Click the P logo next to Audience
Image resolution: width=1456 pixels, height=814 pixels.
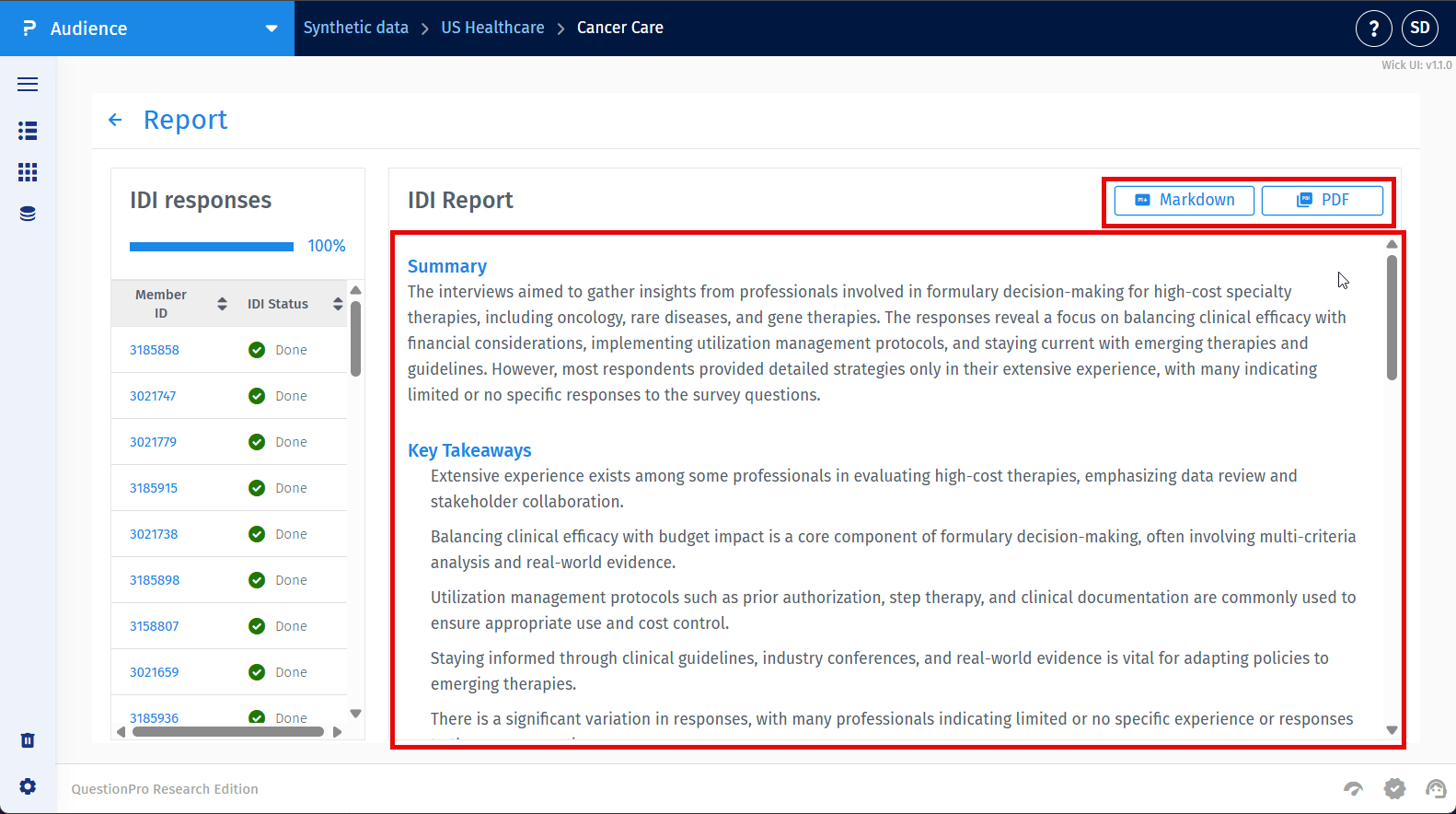(29, 29)
